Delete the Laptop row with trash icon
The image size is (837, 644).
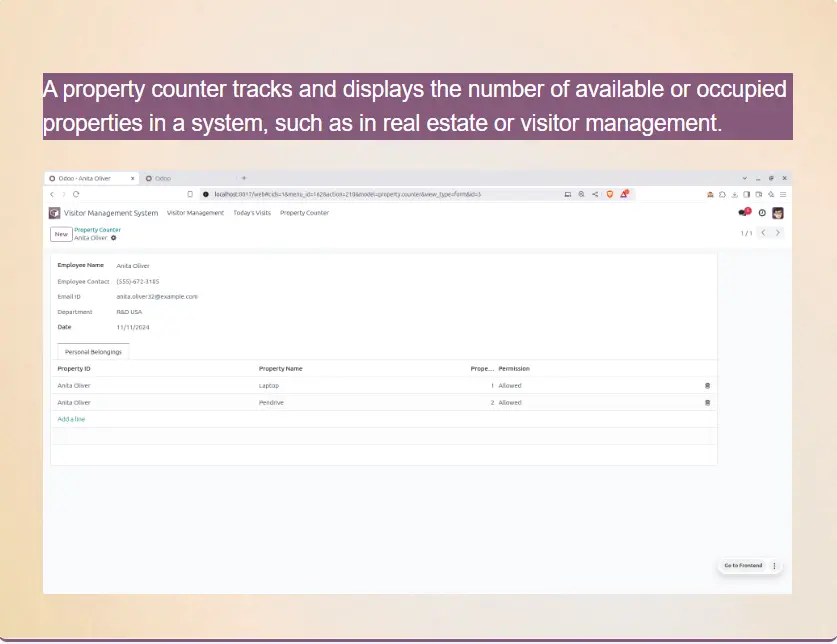point(707,385)
